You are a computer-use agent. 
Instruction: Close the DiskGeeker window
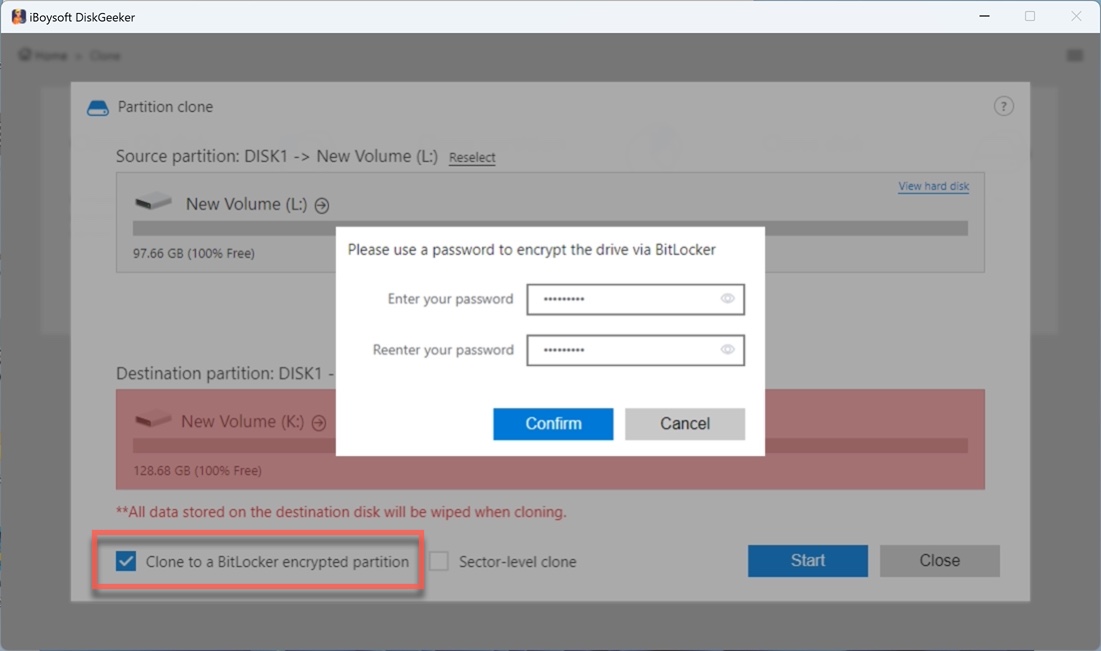pos(1076,16)
